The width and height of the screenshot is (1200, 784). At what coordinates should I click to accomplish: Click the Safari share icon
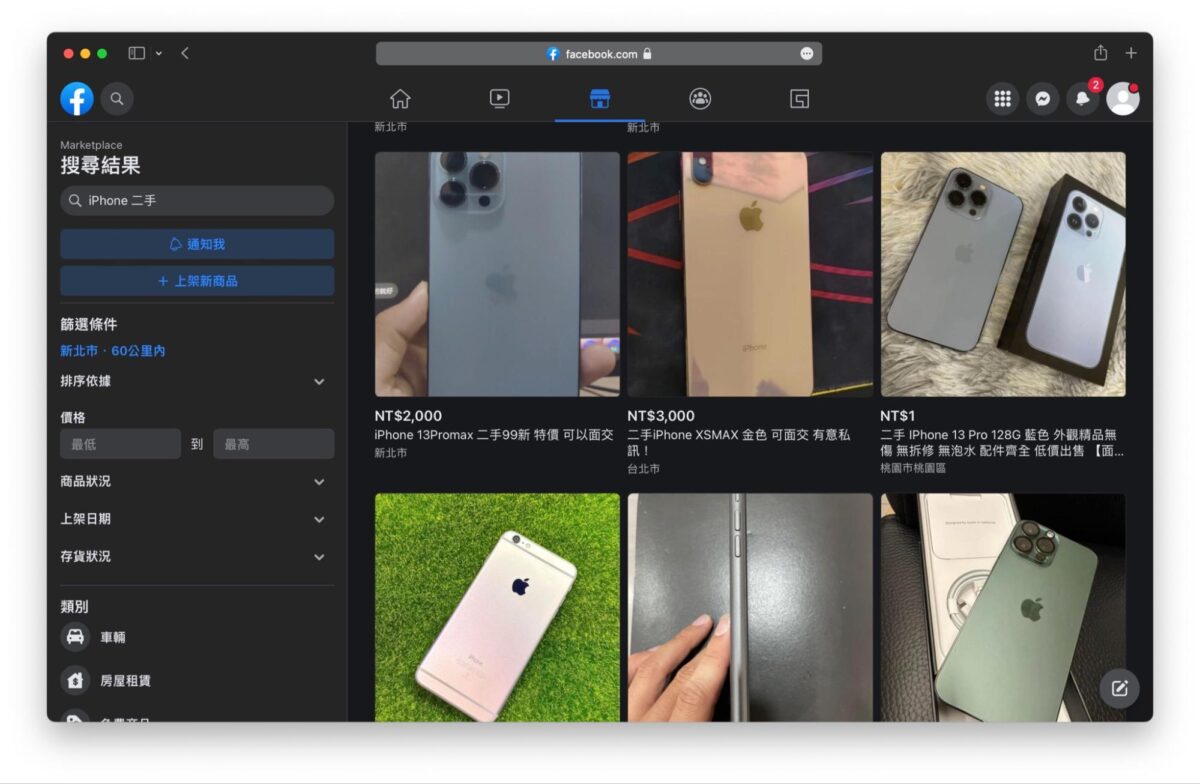(1101, 52)
